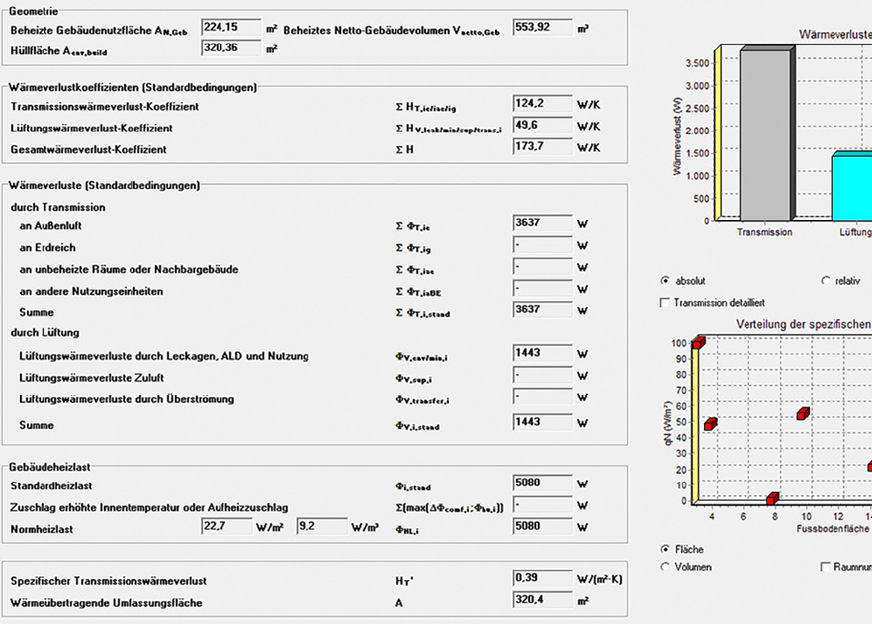This screenshot has height=624, width=872.
Task: Tick the 'Raumnum…' checkbox below the scatter chart
Action: [x=825, y=567]
